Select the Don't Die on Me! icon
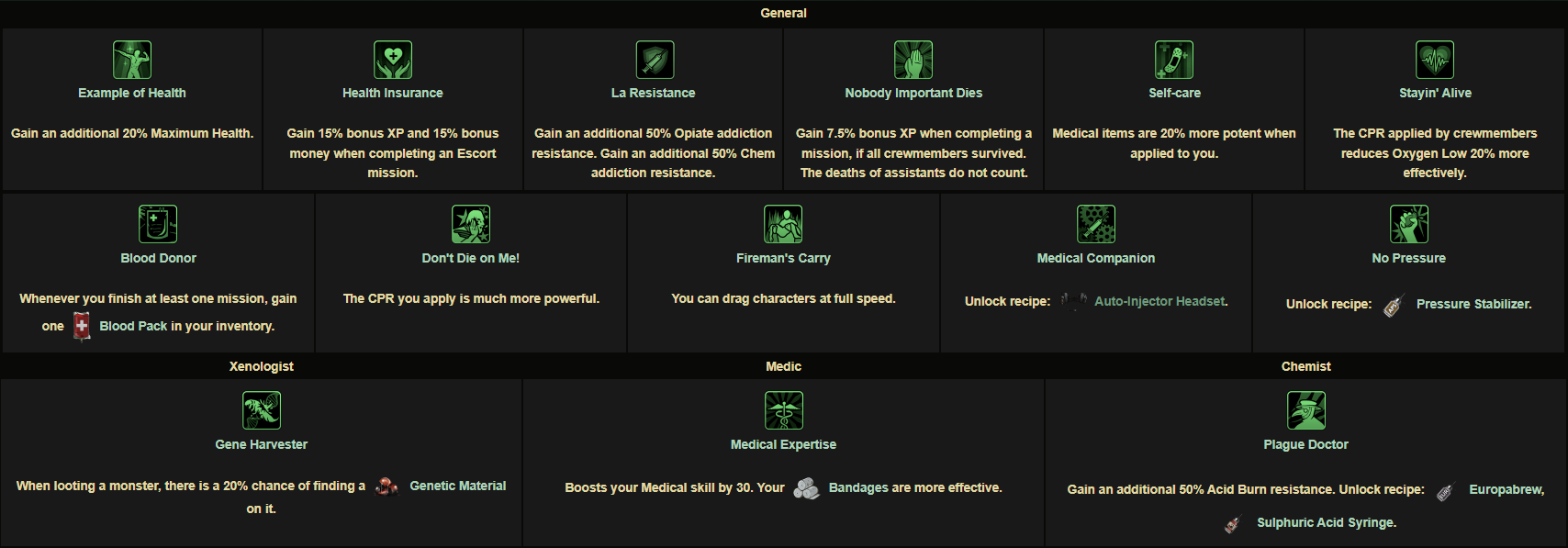The height and width of the screenshot is (548, 1568). click(x=471, y=224)
